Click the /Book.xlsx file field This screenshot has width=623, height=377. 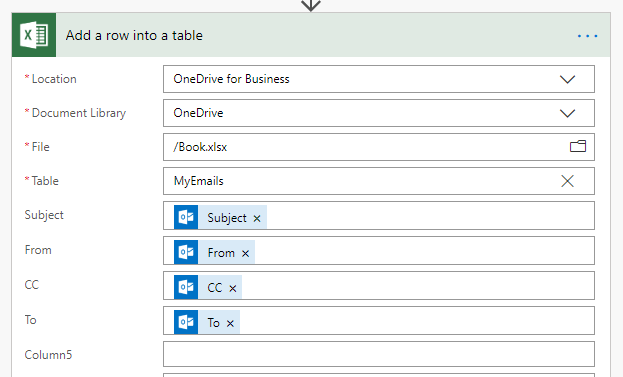pyautogui.click(x=379, y=147)
